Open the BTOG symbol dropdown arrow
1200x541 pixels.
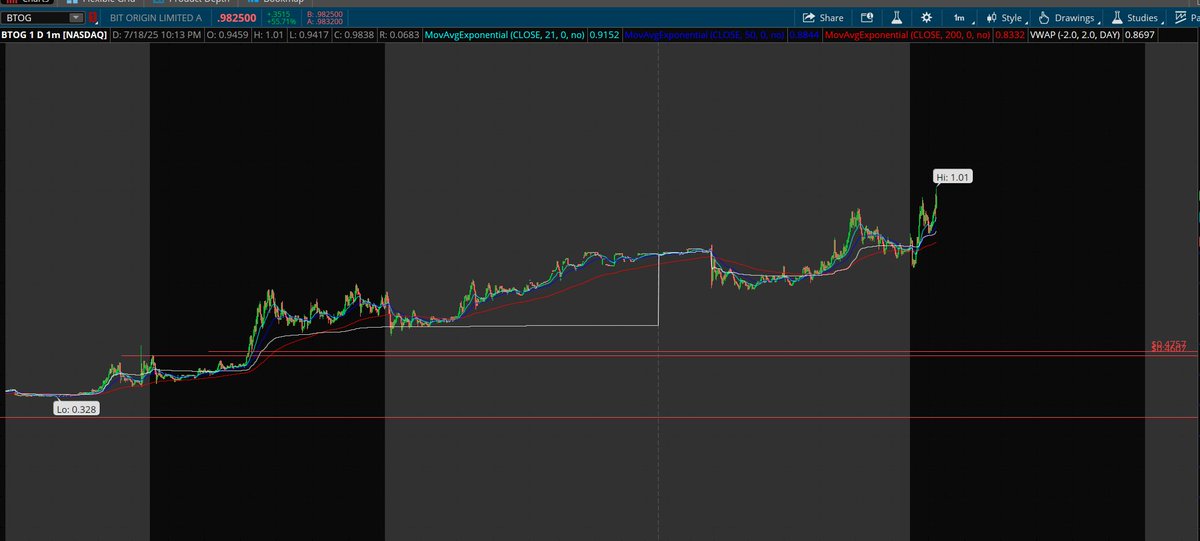coord(76,18)
